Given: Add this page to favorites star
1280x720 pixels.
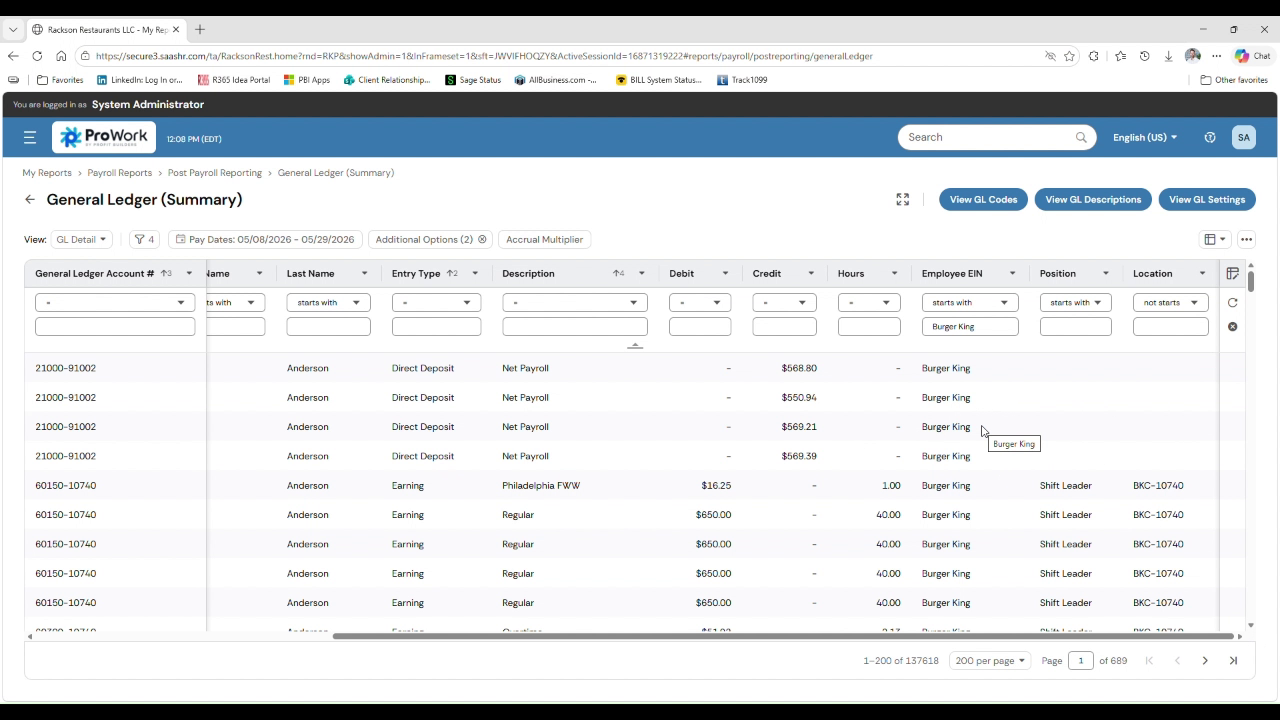Looking at the screenshot, I should tap(1069, 56).
